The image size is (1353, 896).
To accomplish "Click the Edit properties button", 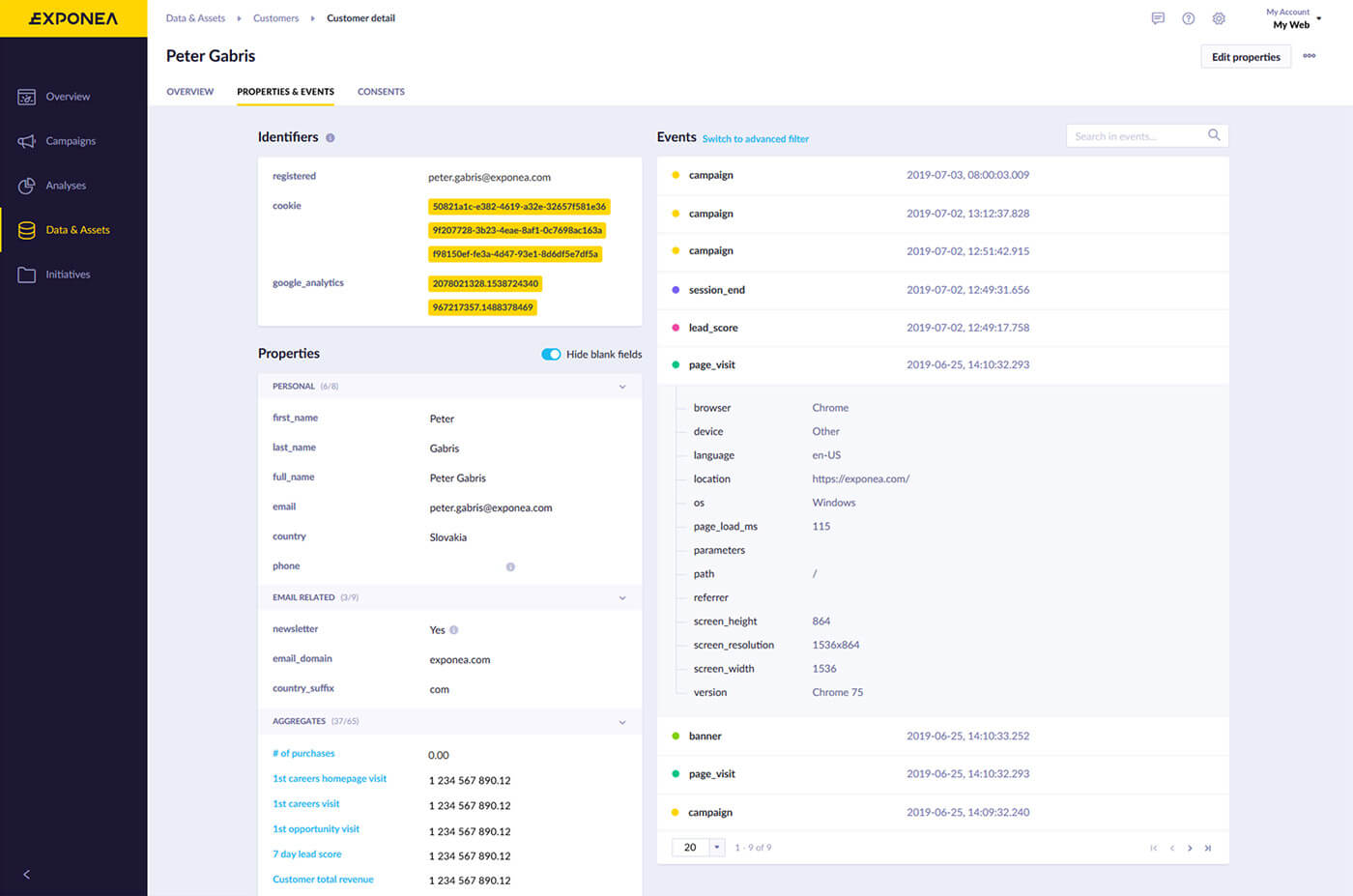I will tap(1245, 56).
